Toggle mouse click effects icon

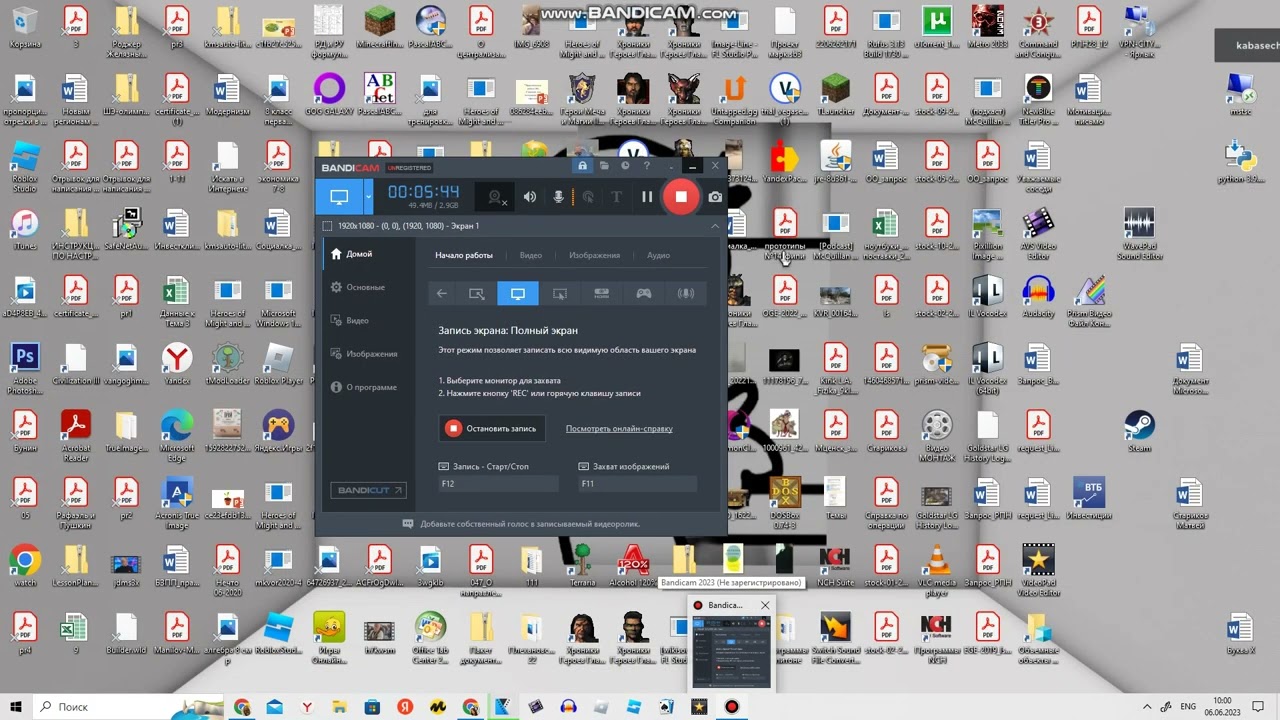tap(588, 197)
